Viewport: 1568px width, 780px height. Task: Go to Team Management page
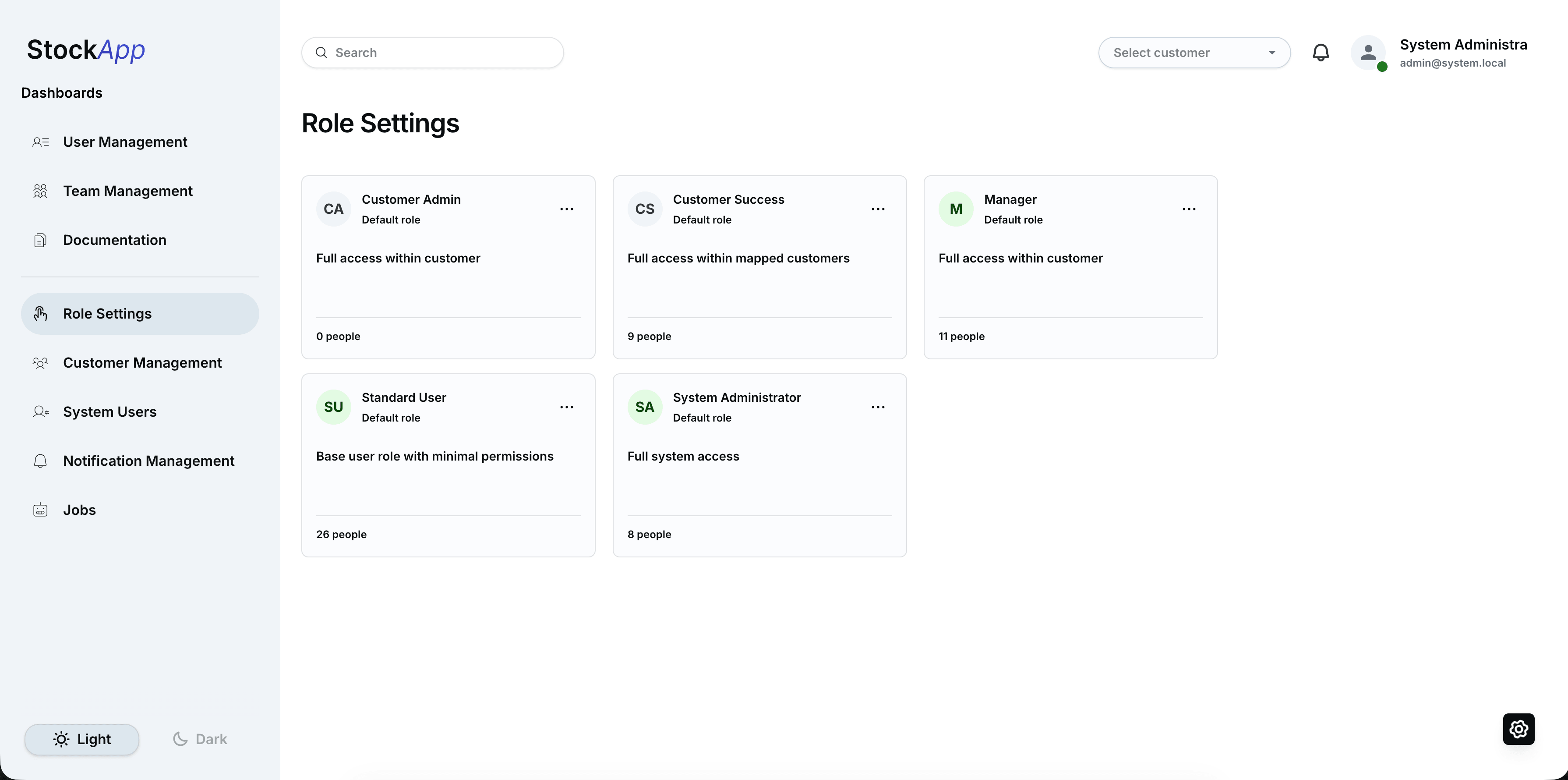(140, 191)
